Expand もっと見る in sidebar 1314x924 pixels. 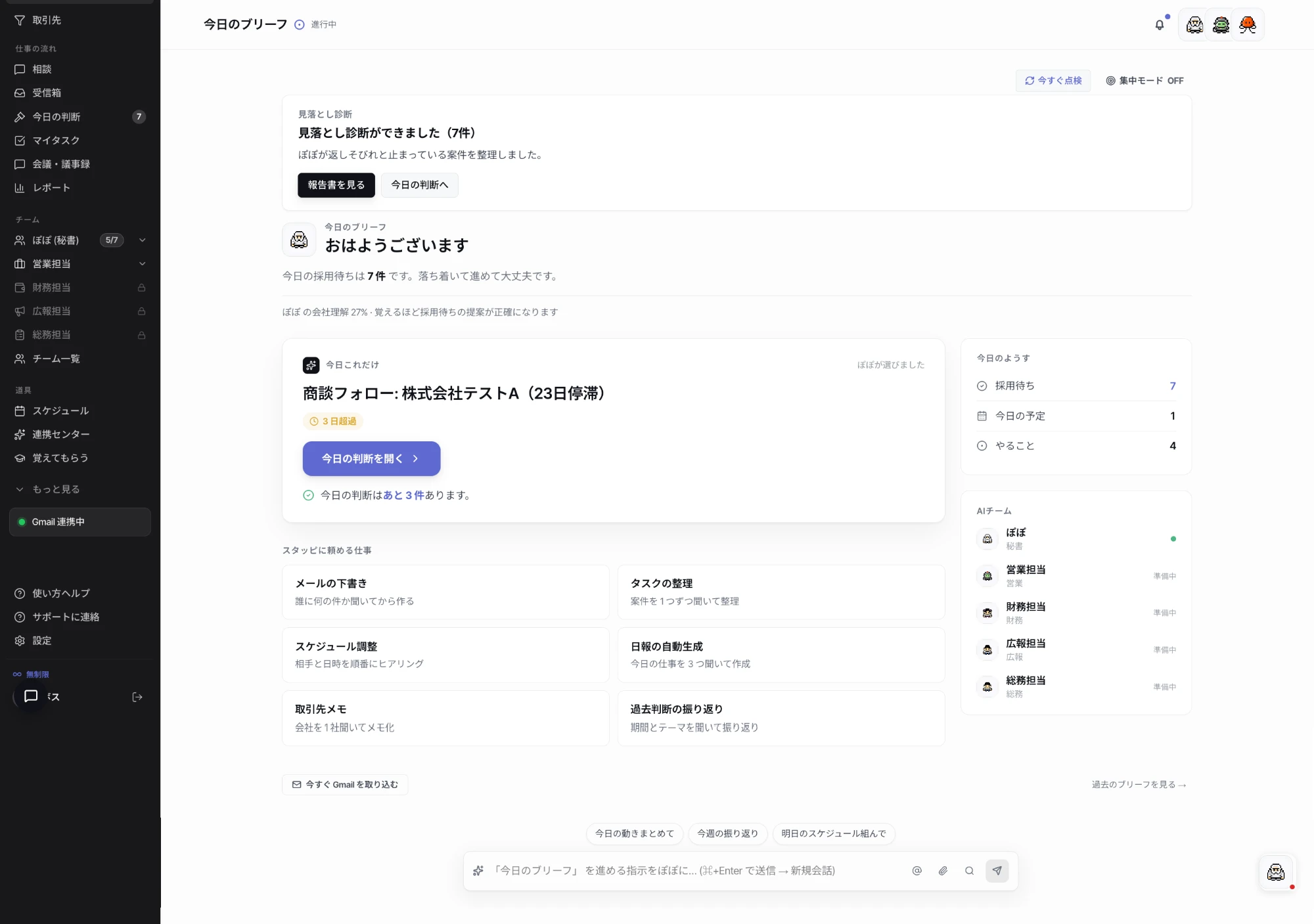click(80, 489)
